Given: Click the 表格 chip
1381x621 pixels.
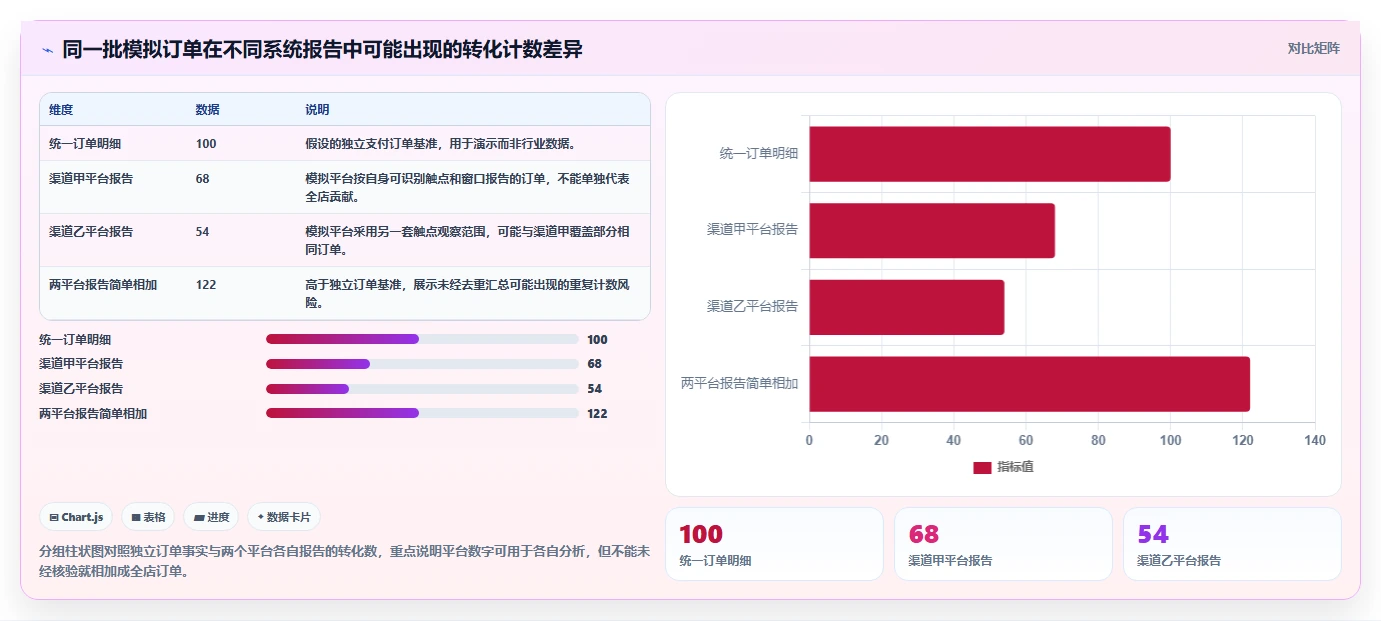Looking at the screenshot, I should 148,517.
